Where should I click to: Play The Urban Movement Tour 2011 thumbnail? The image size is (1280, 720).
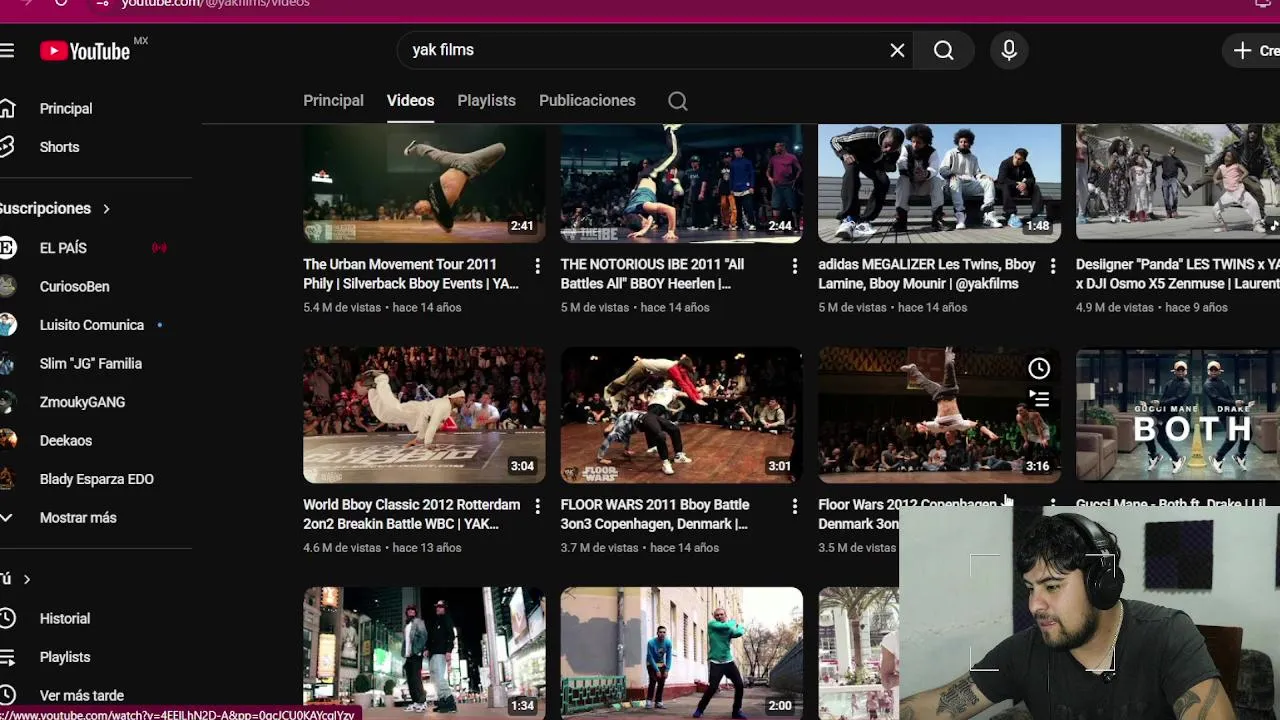tap(424, 184)
